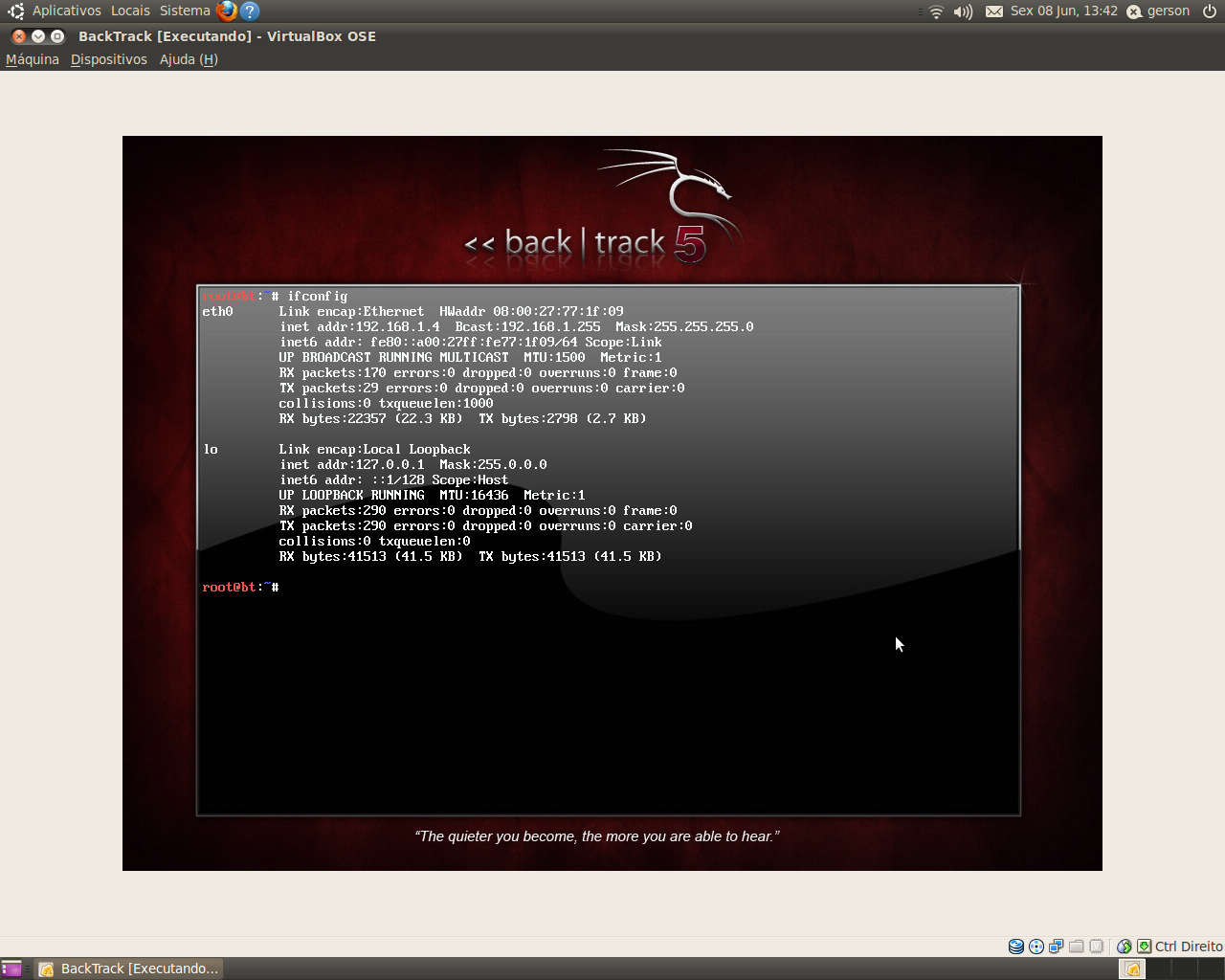Click inet6 addr: fe80::a00:27ff:fe77:1f09/64 line
1225x980 pixels.
tap(471, 342)
